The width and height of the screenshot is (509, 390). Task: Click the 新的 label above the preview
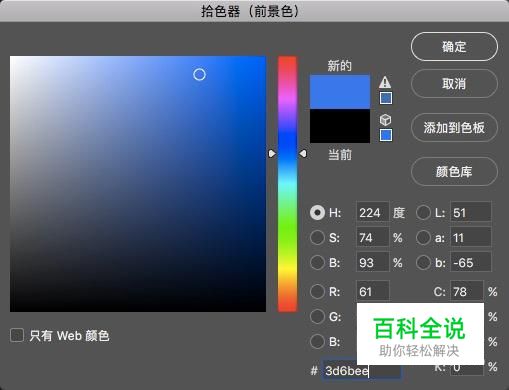(340, 65)
